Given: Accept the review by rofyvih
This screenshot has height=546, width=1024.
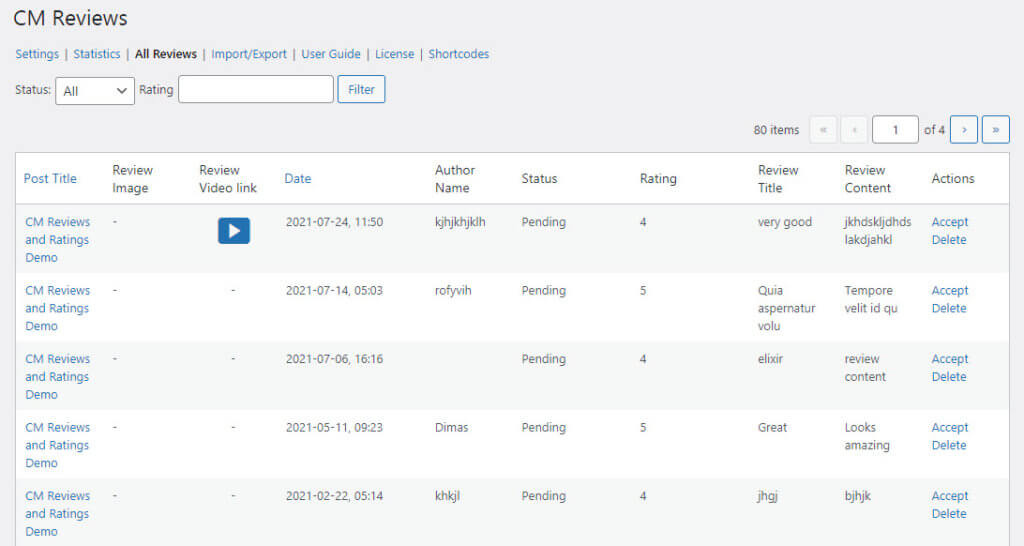Looking at the screenshot, I should (950, 291).
